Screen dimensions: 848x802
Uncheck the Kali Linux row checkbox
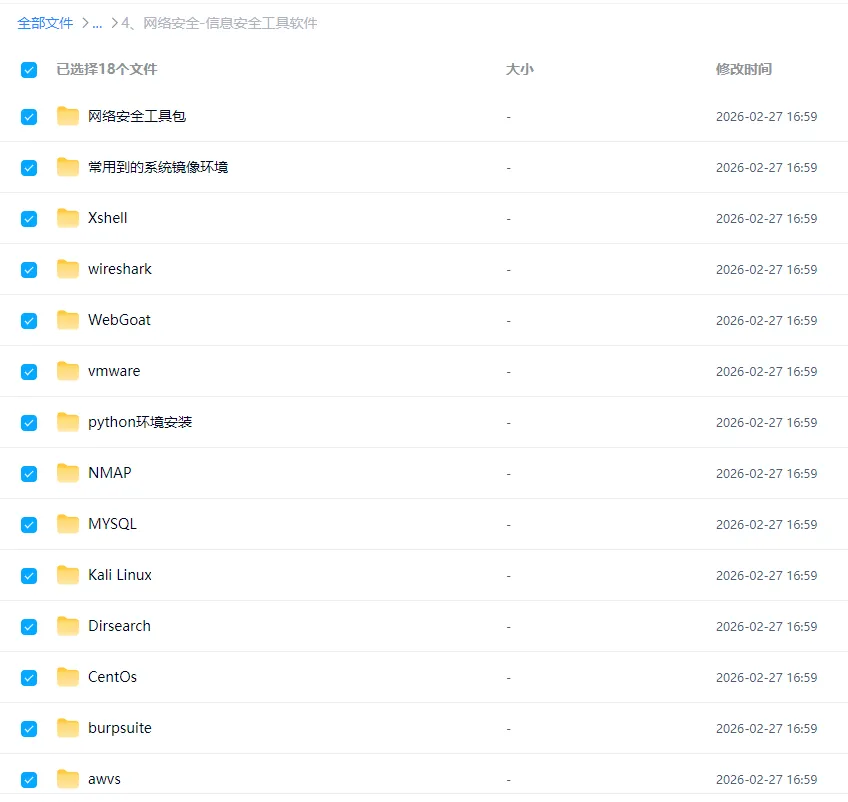29,576
